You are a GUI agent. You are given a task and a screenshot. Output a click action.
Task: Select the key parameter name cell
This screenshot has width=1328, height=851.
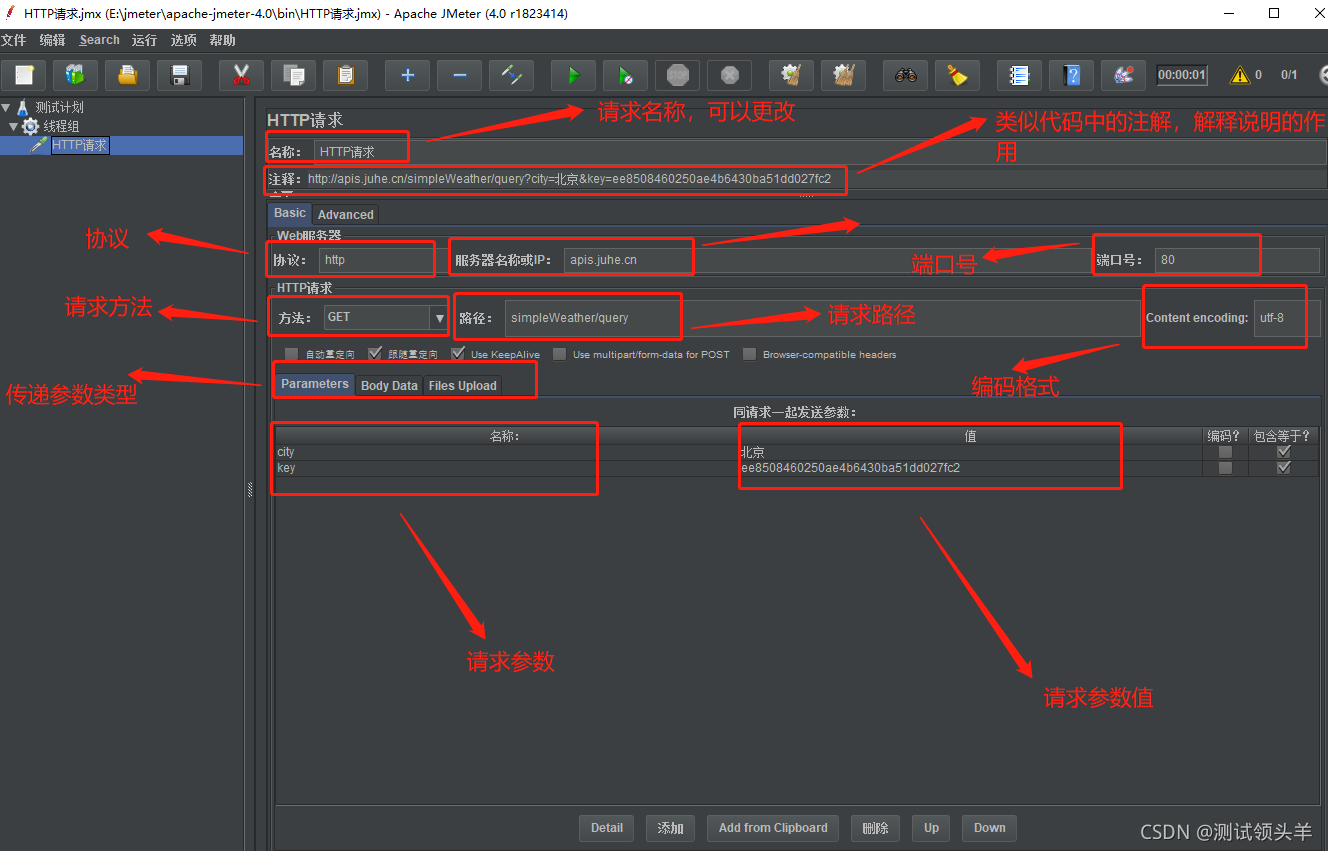click(x=505, y=468)
